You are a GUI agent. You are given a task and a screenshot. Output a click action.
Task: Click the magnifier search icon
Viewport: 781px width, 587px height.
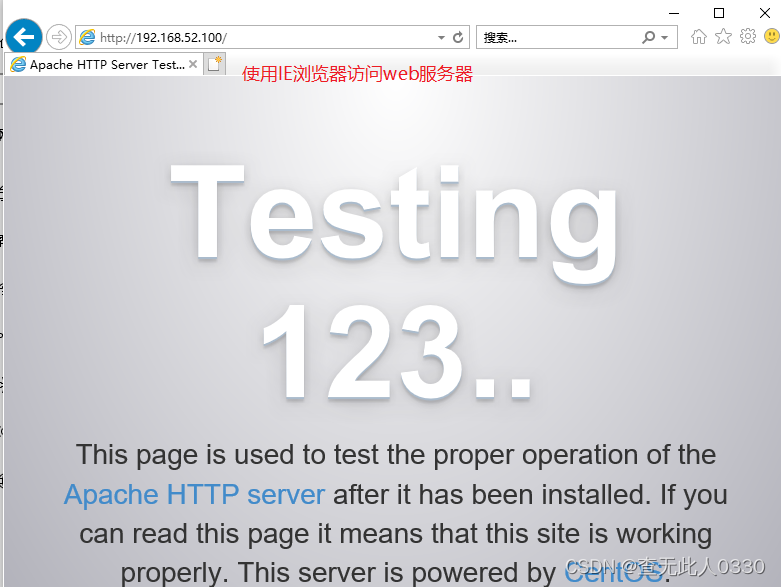point(648,37)
